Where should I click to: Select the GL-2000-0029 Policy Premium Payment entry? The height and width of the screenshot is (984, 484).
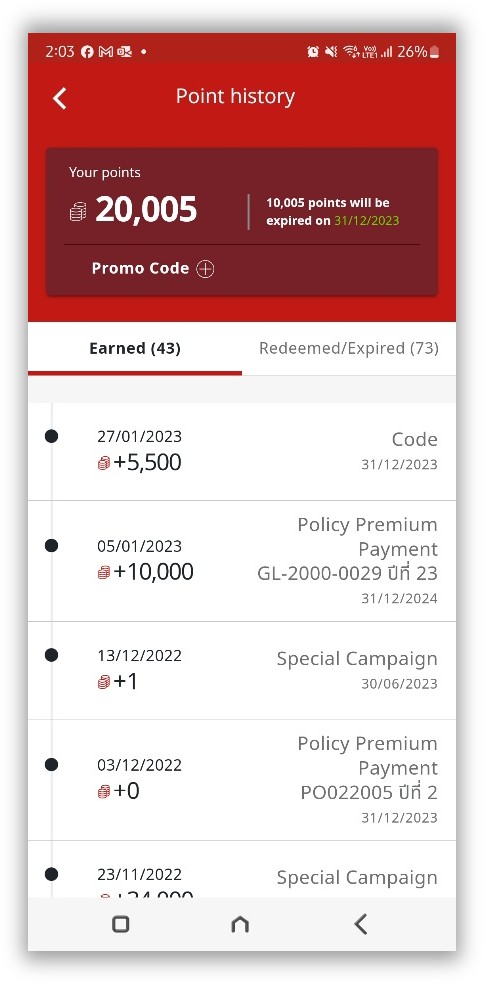pos(242,561)
